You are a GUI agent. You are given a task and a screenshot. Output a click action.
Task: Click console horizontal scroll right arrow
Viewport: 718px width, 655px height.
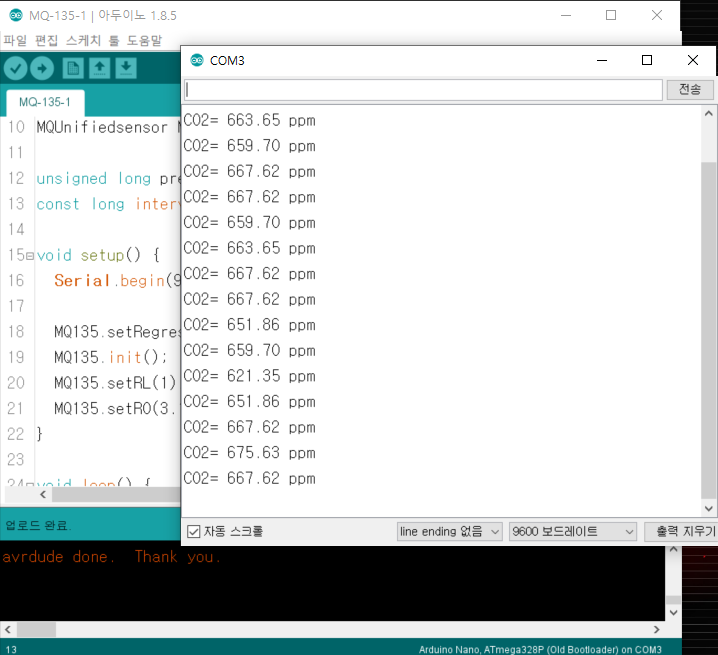pos(657,629)
